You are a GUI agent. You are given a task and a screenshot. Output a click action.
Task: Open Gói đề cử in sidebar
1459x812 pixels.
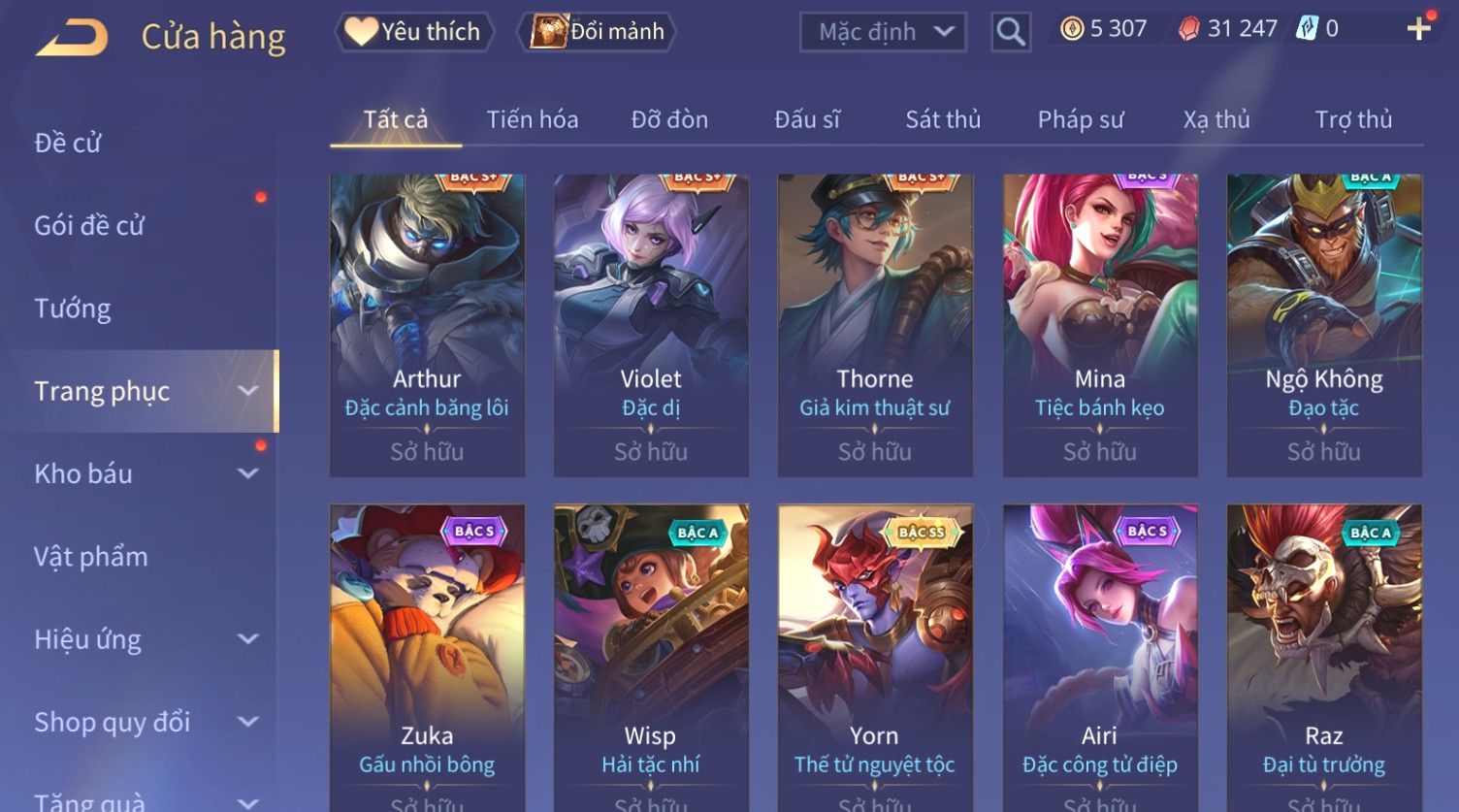click(89, 225)
